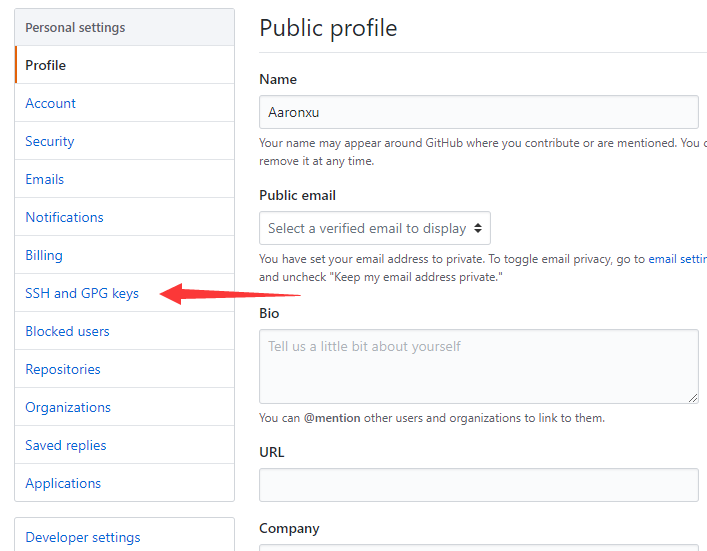Image resolution: width=707 pixels, height=551 pixels.
Task: Open Applications settings
Action: coord(63,483)
